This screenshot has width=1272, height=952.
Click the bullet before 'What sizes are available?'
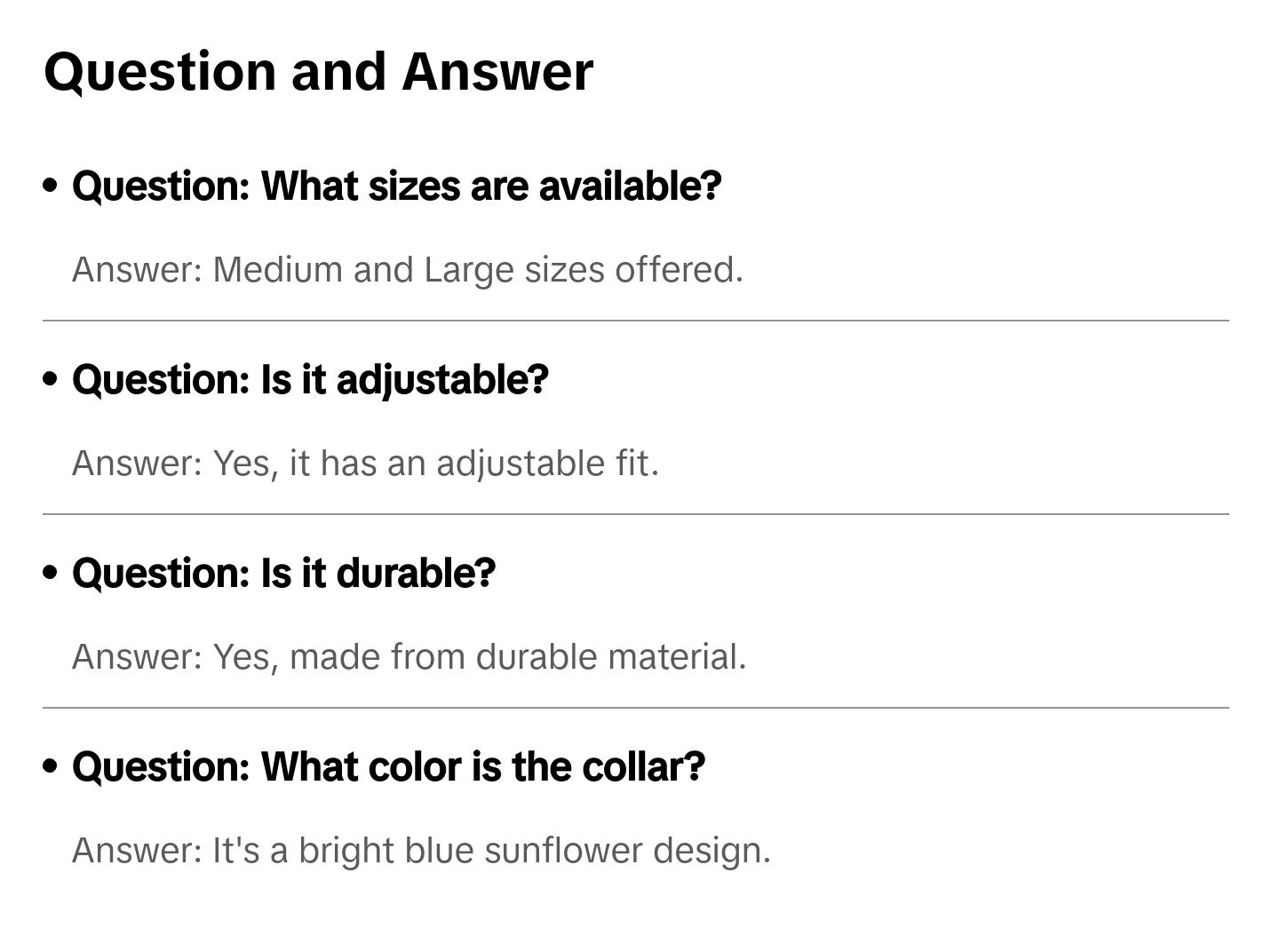51,186
